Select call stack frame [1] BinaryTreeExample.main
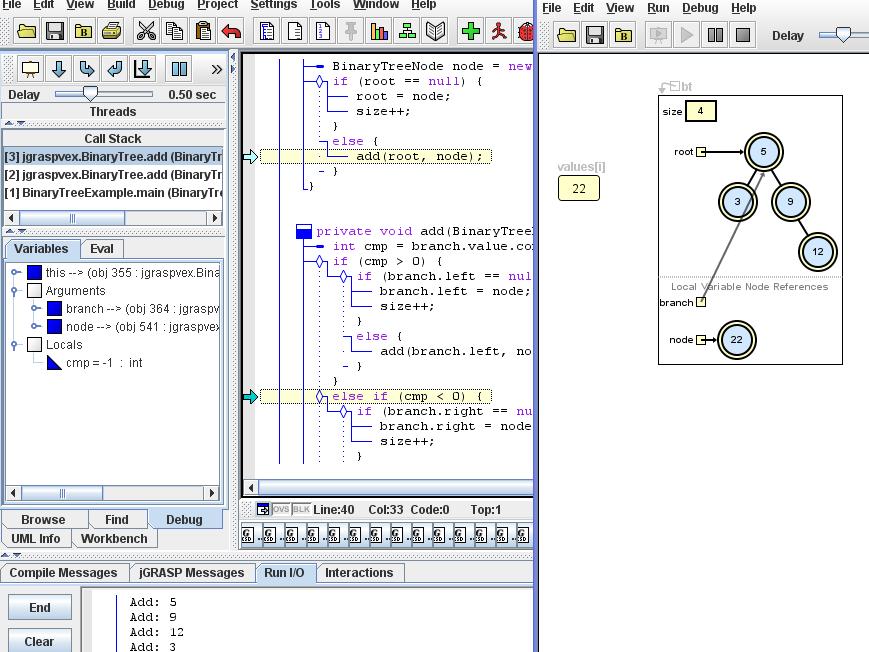Screen dimensions: 869x652 (113, 193)
